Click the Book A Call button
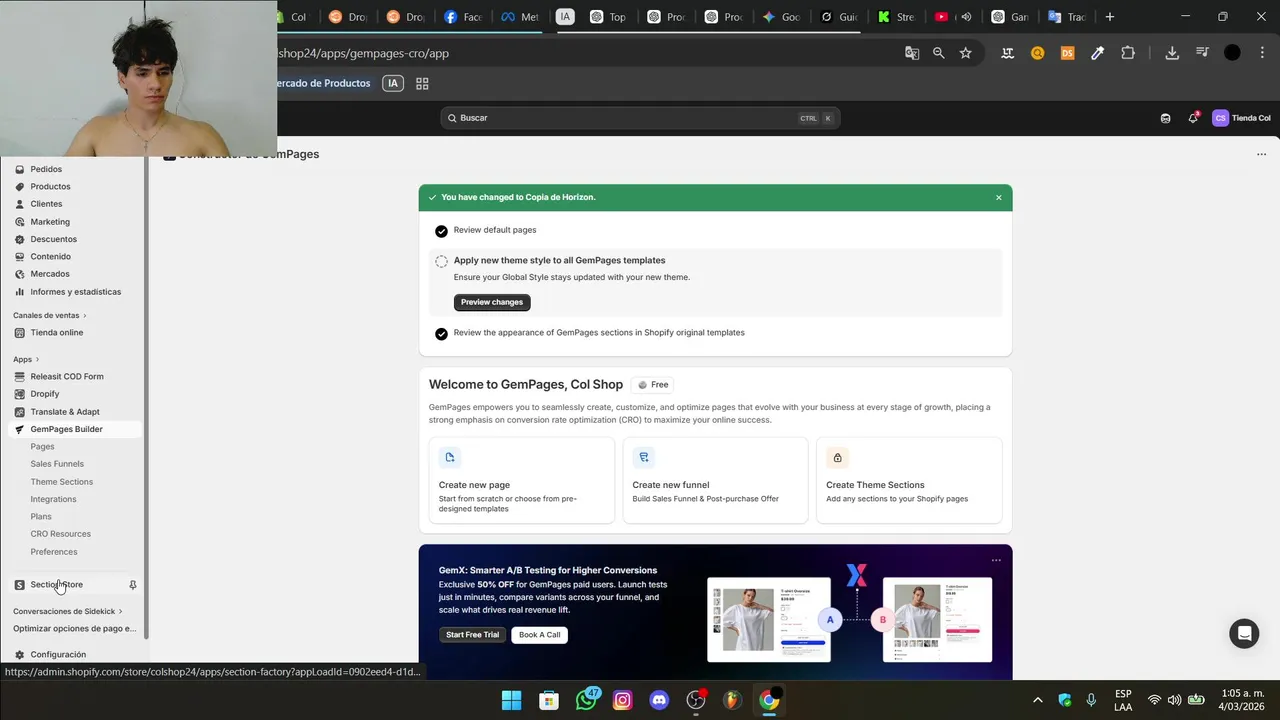The width and height of the screenshot is (1280, 720). coord(540,635)
